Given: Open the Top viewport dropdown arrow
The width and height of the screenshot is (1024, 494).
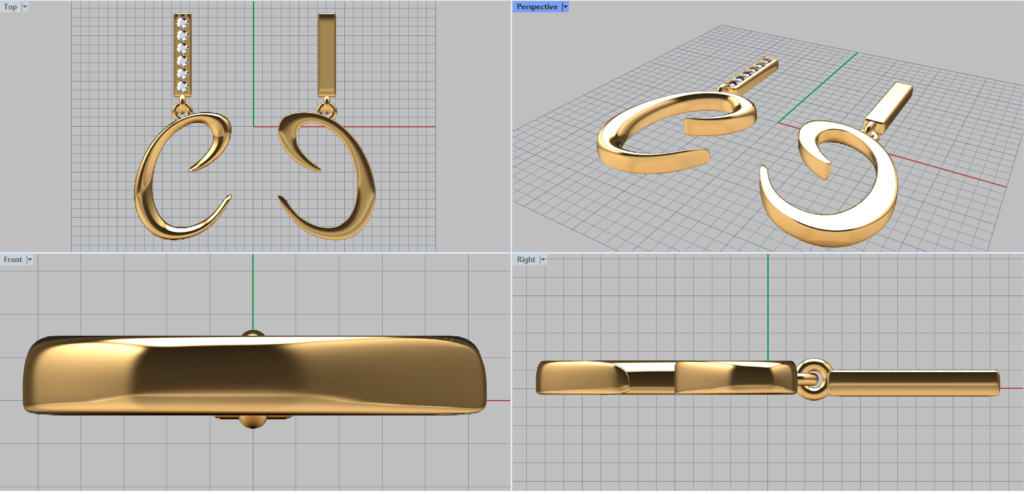Looking at the screenshot, I should pyautogui.click(x=25, y=7).
